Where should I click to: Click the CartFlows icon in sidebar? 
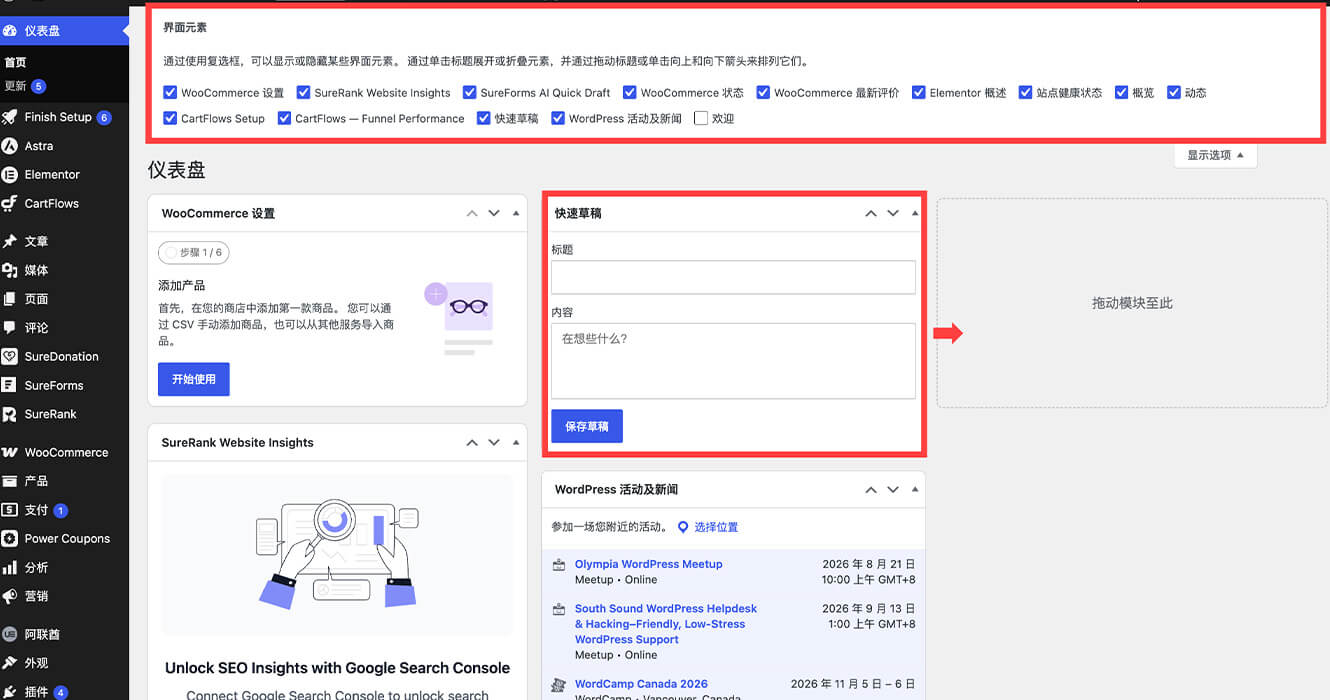pos(10,203)
